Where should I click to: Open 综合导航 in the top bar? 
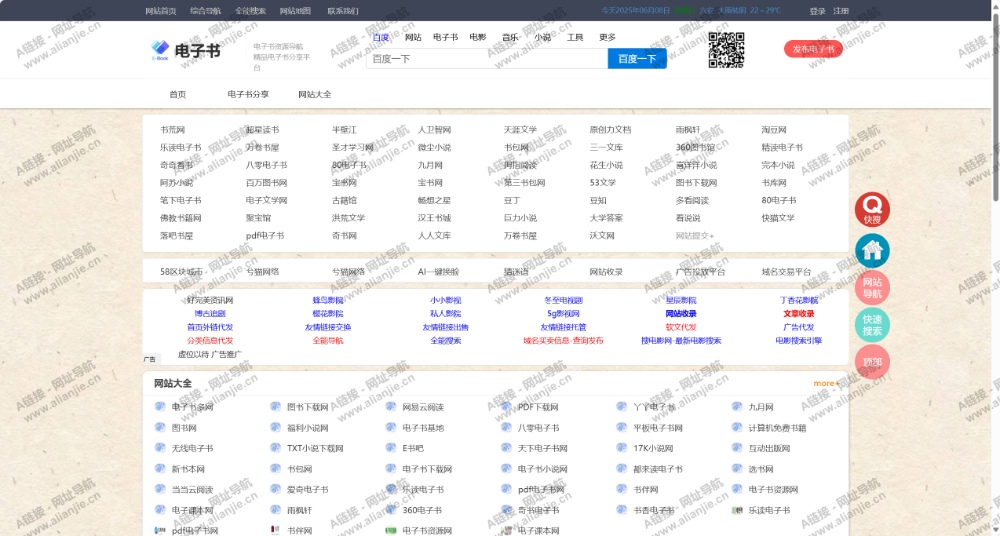click(x=205, y=11)
